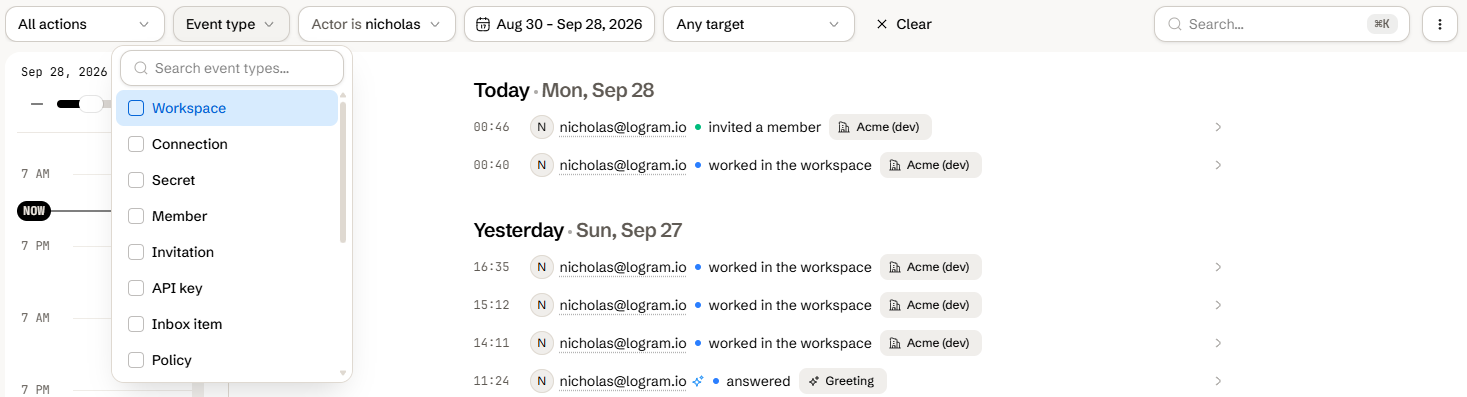Check the API key event type
This screenshot has height=397, width=1467.
click(x=136, y=288)
